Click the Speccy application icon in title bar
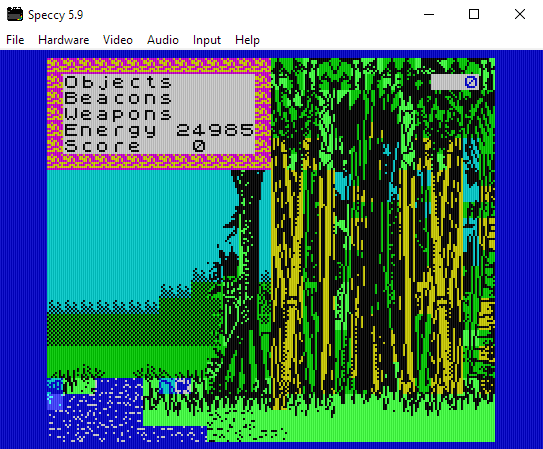This screenshot has height=449, width=543. point(15,15)
